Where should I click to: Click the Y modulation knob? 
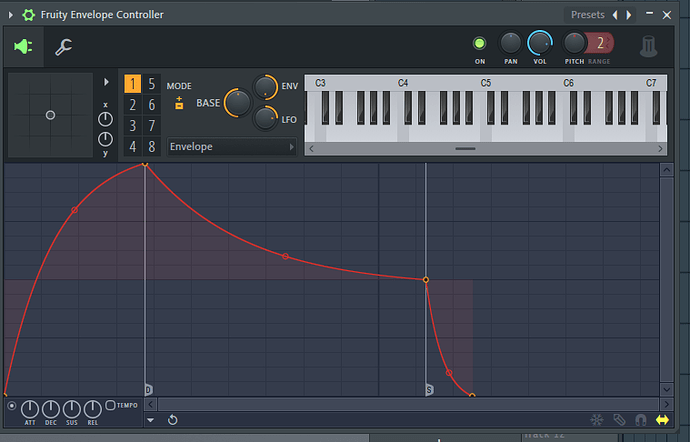click(x=105, y=139)
